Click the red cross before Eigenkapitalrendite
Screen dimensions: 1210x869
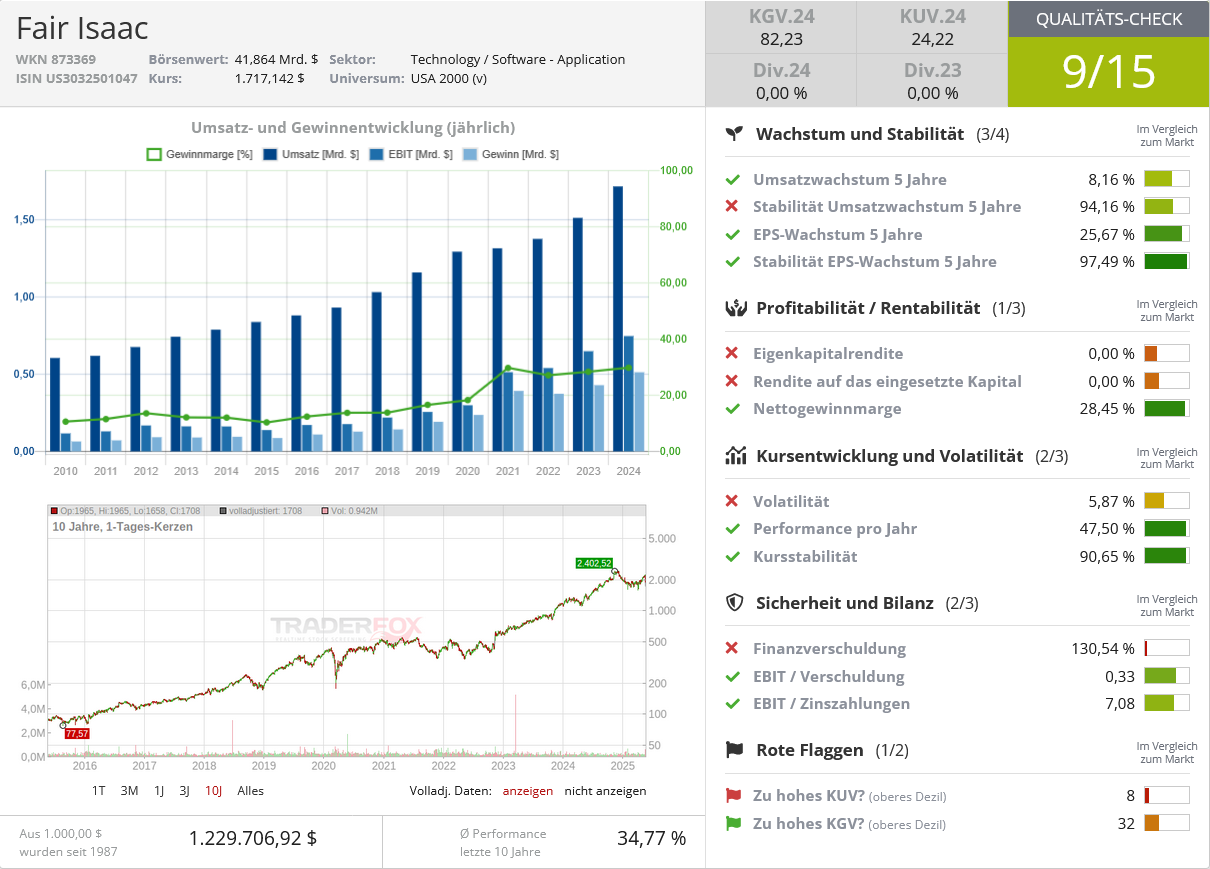click(x=733, y=353)
